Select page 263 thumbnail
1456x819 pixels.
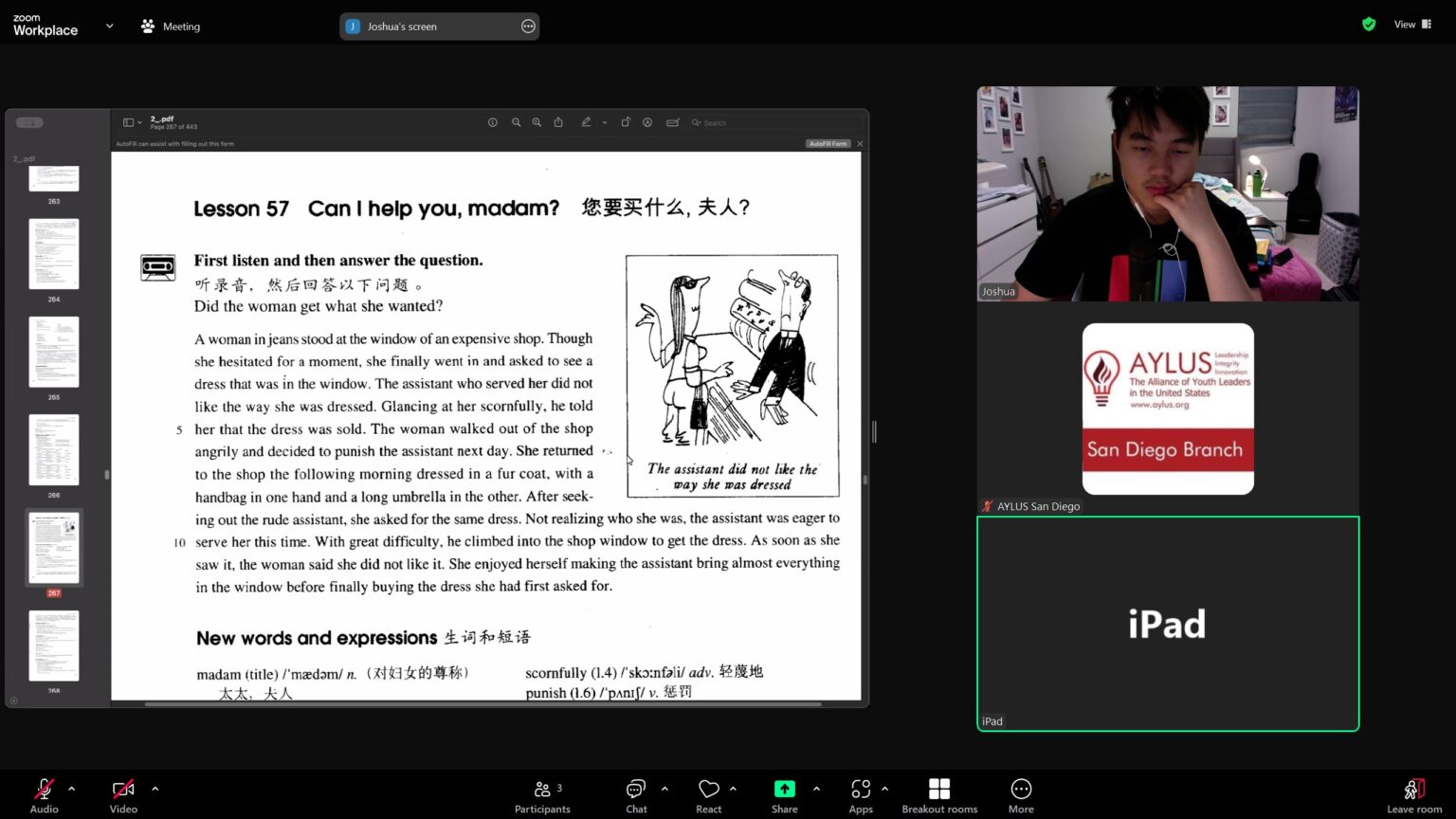pos(54,178)
